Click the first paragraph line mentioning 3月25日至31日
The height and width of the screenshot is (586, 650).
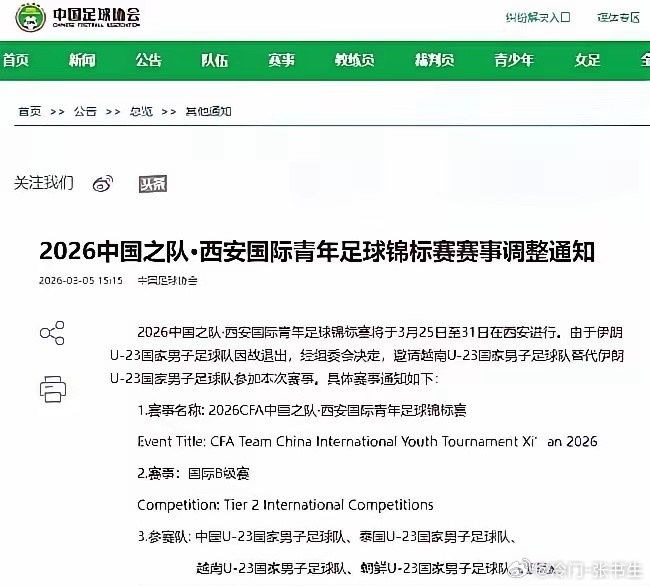(380, 332)
